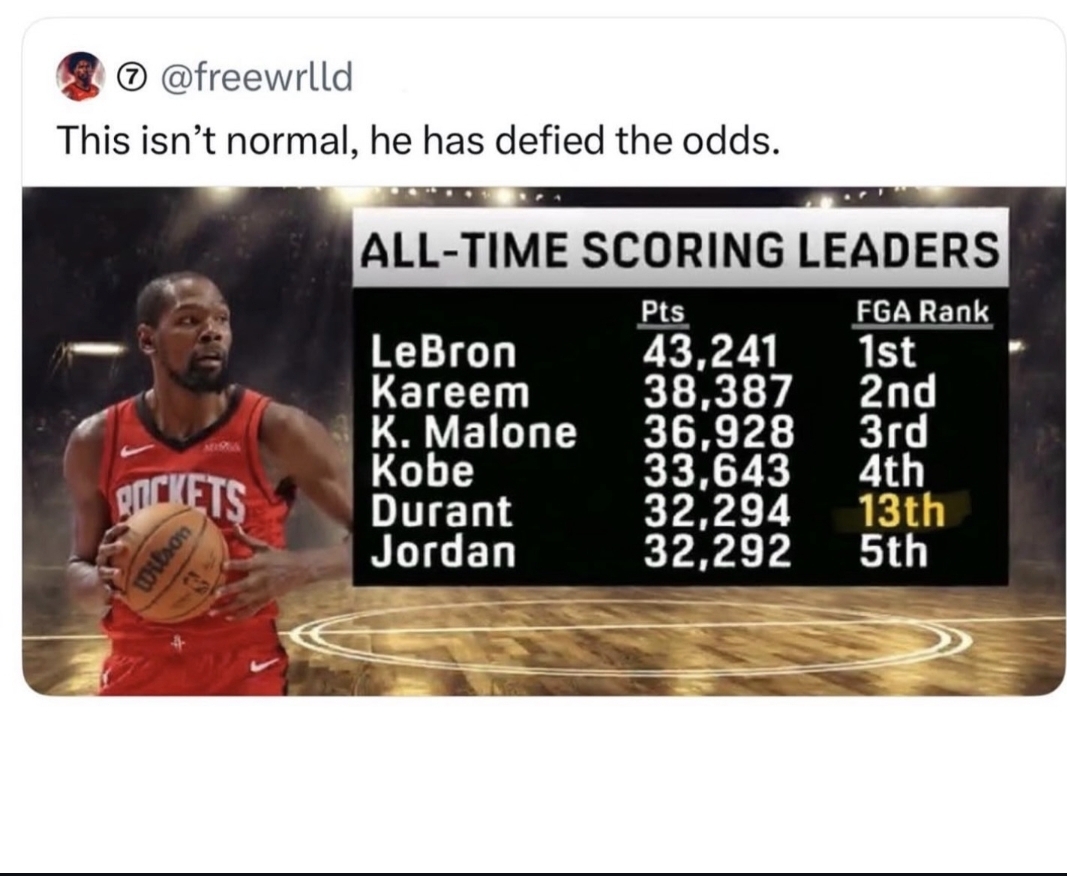Select the LeBron row name
1067x876 pixels.
point(444,352)
